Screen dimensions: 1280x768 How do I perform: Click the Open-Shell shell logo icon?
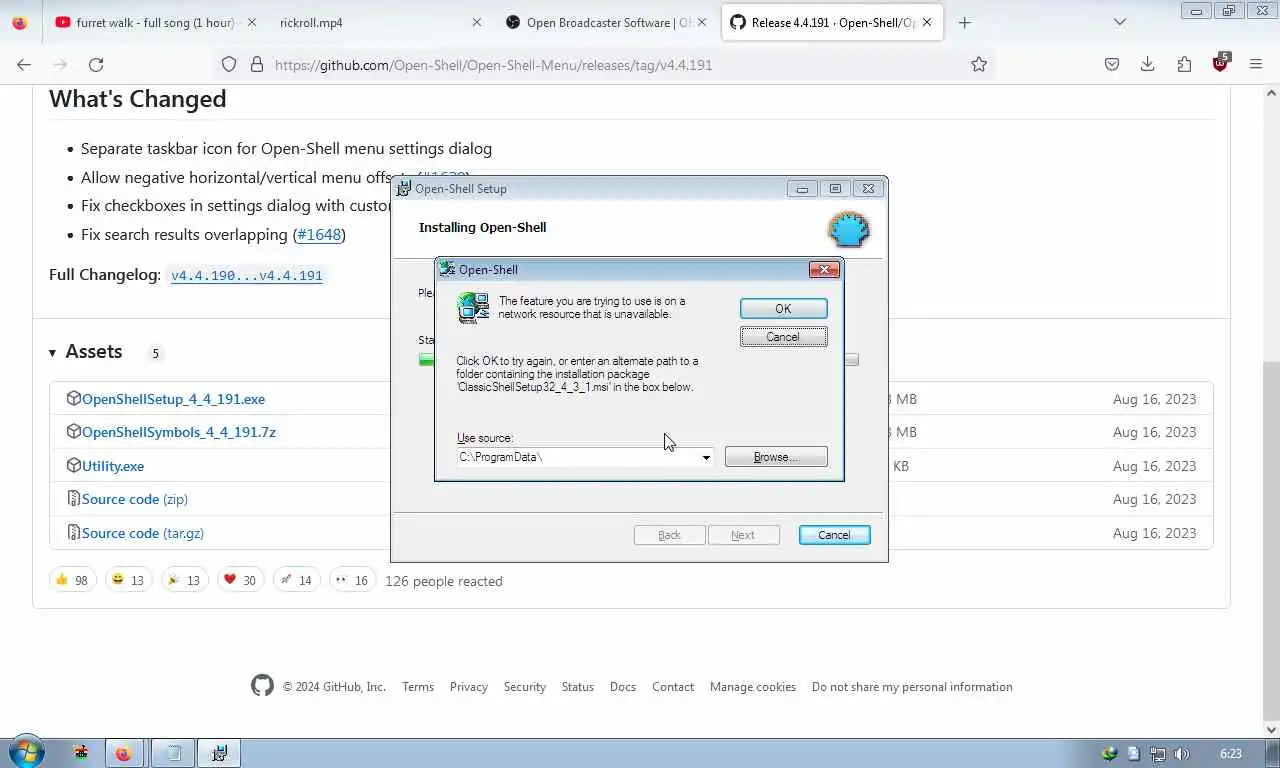point(849,229)
